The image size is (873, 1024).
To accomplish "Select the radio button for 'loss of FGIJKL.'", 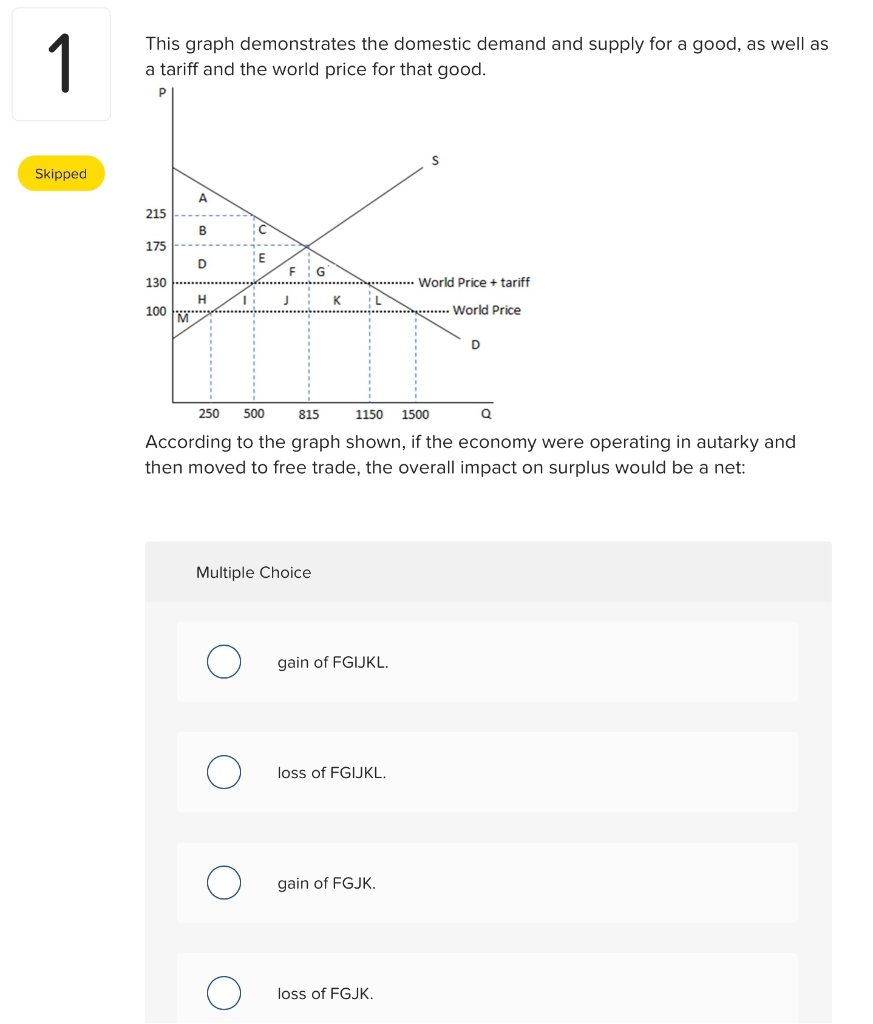I will click(223, 772).
